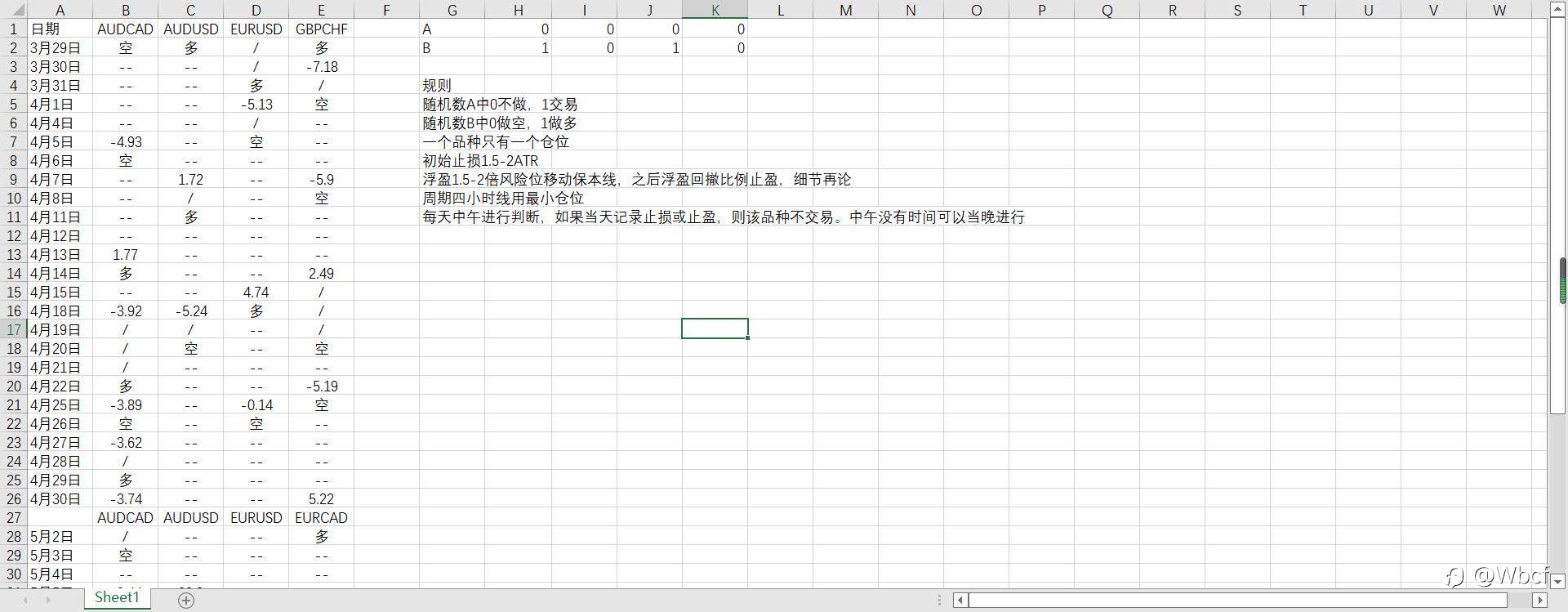Select cell H2 with value 1
Image resolution: width=1568 pixels, height=612 pixels.
click(x=517, y=47)
